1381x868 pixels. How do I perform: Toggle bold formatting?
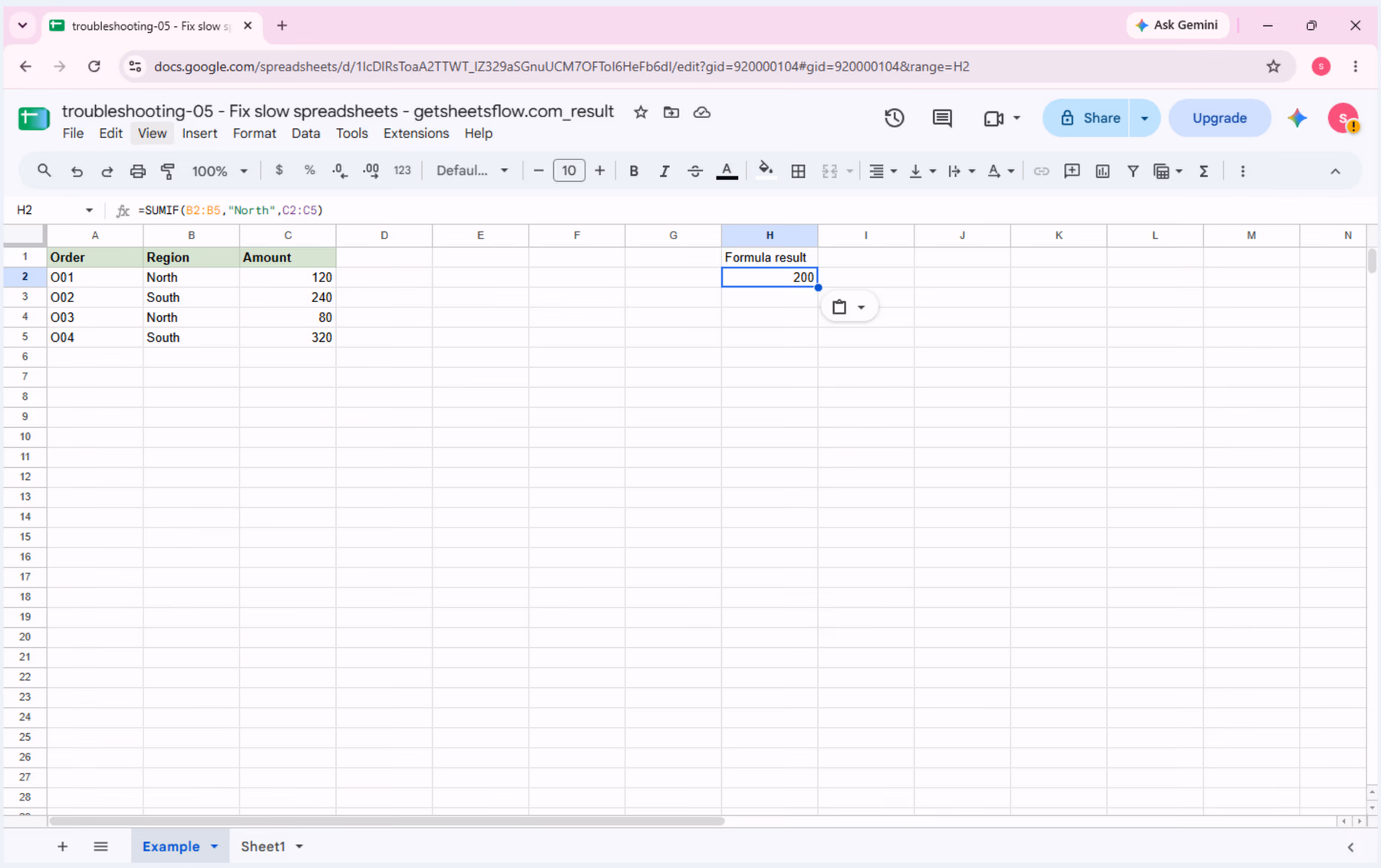pyautogui.click(x=634, y=171)
